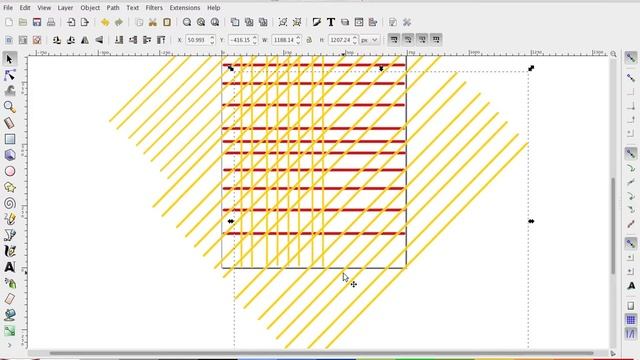Select the Eraser tool
The image size is (640, 360).
coord(10,299)
